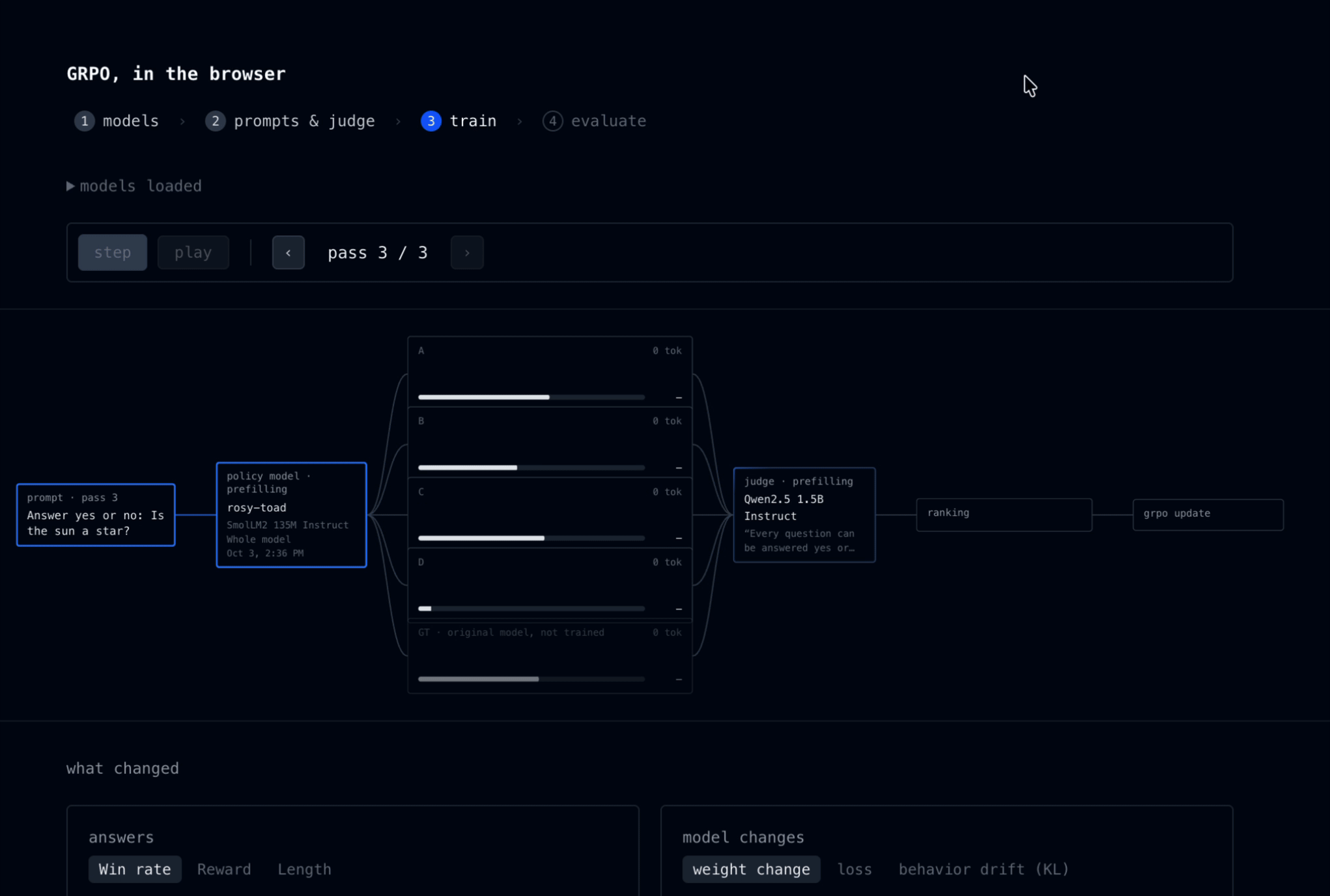Screen dimensions: 1330x896
Task: Go to next pass with right chevron
Action: [467, 253]
